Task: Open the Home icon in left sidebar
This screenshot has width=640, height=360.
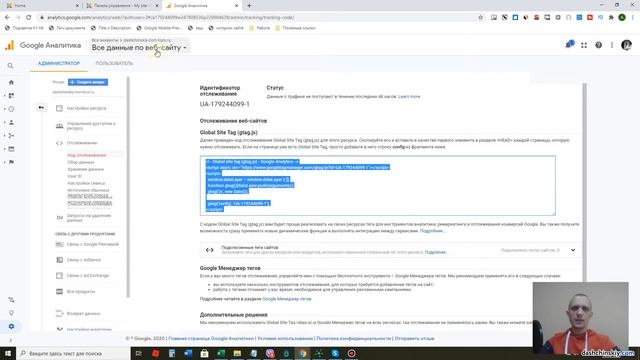Action: tap(11, 82)
